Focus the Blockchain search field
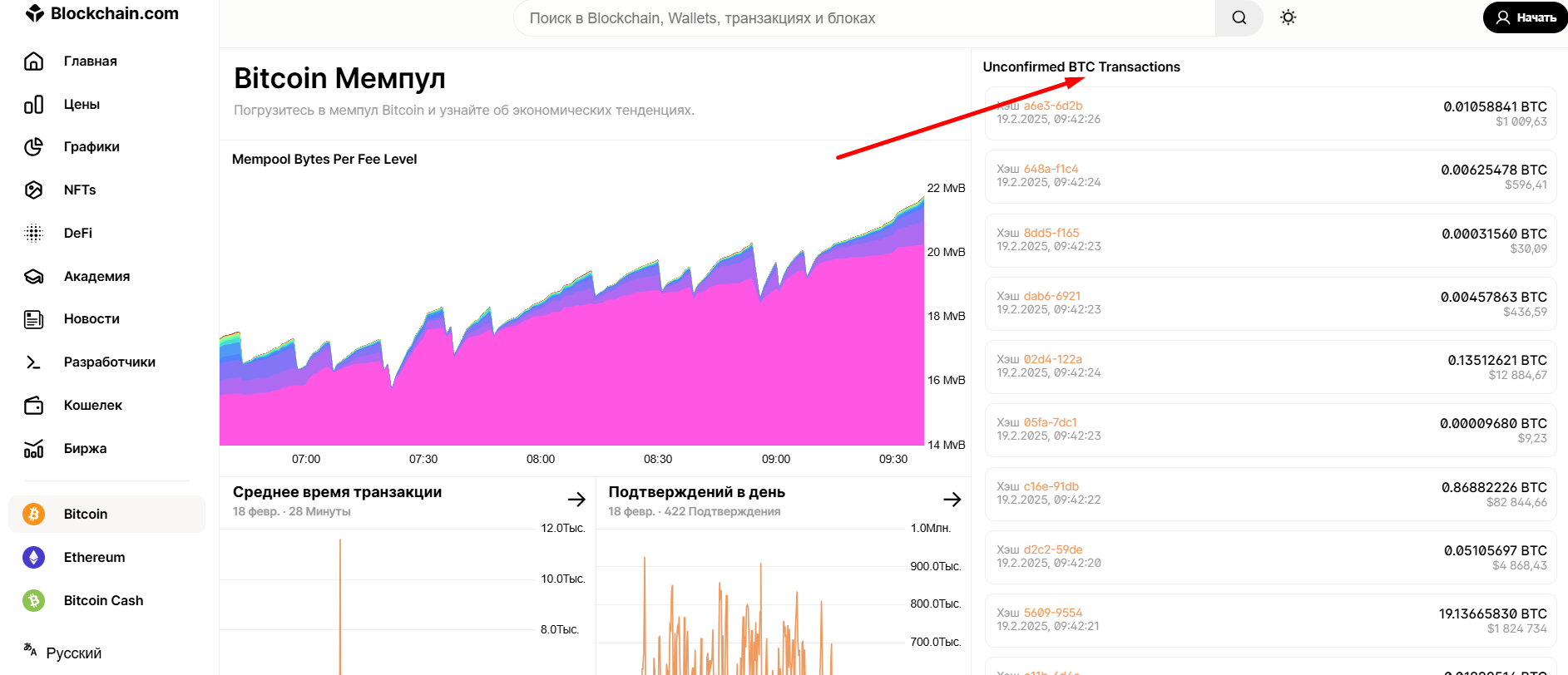Viewport: 1568px width, 675px height. 865,17
